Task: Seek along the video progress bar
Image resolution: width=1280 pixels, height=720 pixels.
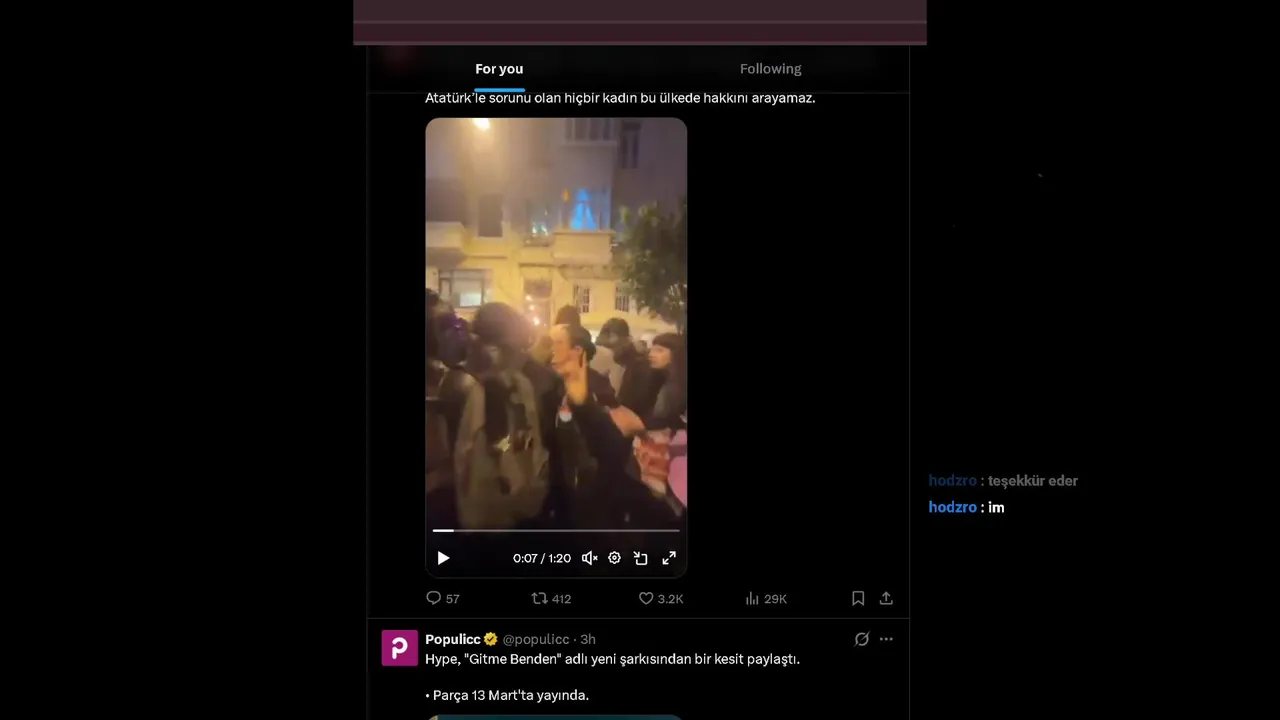Action: (556, 530)
